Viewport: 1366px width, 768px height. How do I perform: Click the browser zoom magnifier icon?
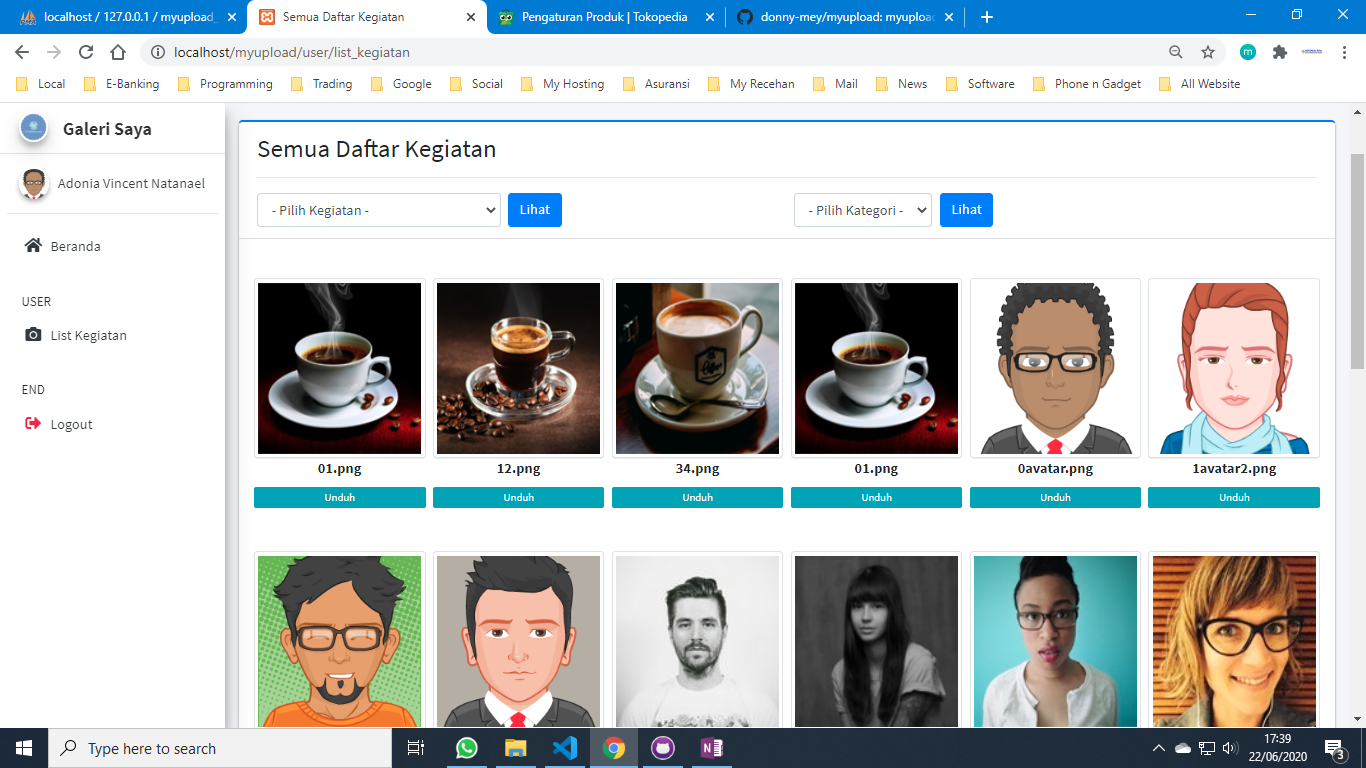(1176, 52)
